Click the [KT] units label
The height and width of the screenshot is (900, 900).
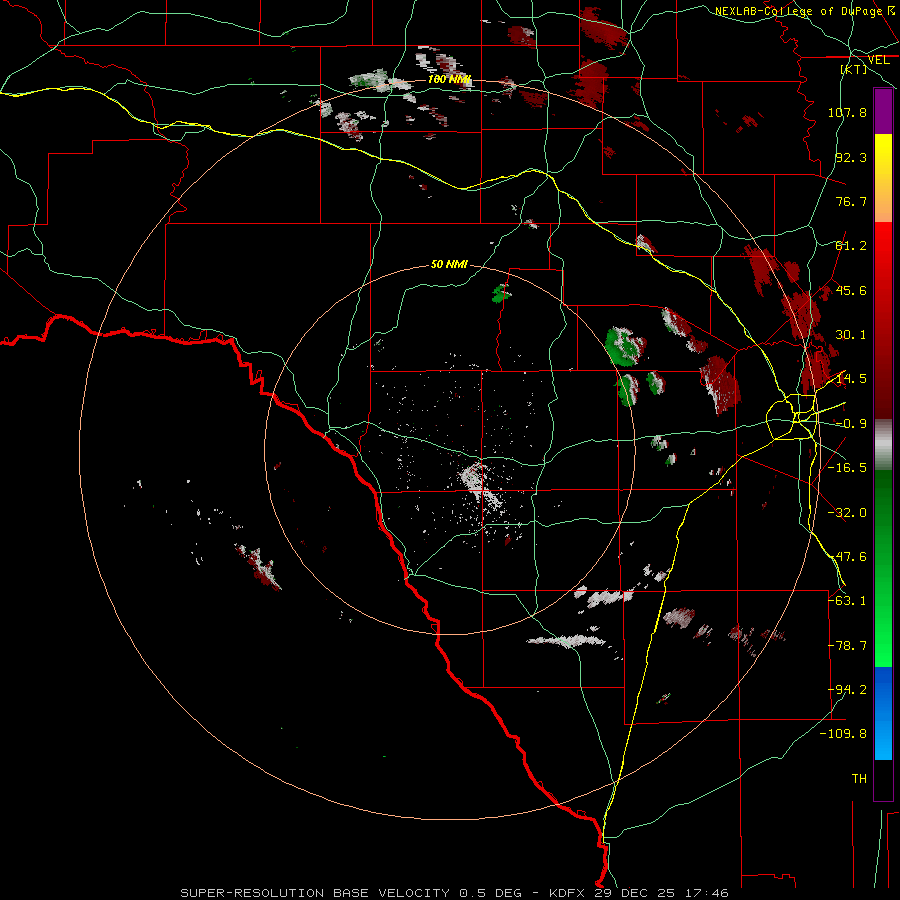click(x=854, y=69)
